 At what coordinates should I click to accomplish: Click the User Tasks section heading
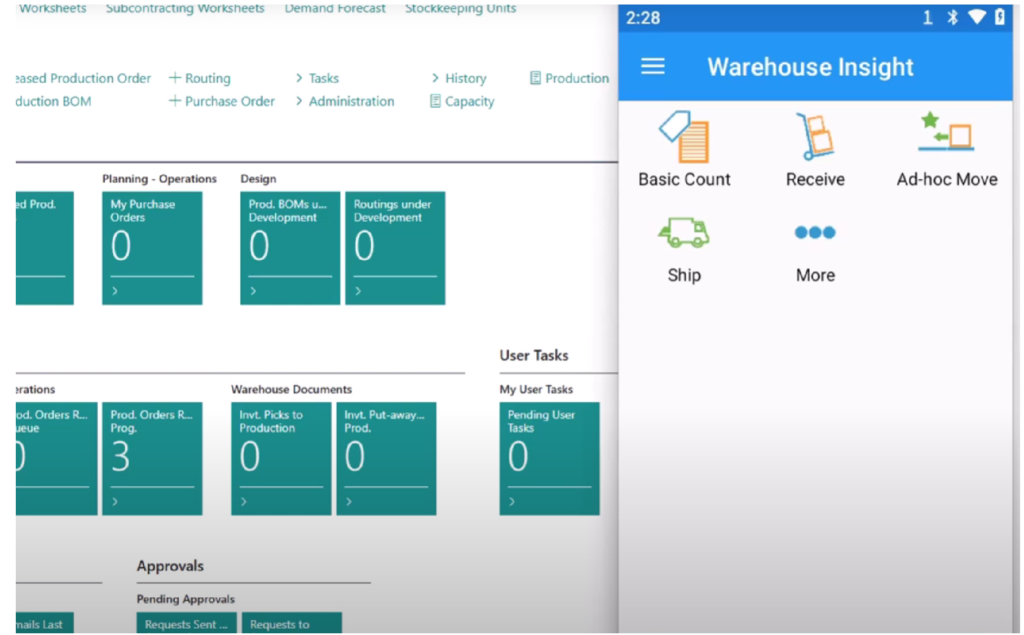point(534,355)
